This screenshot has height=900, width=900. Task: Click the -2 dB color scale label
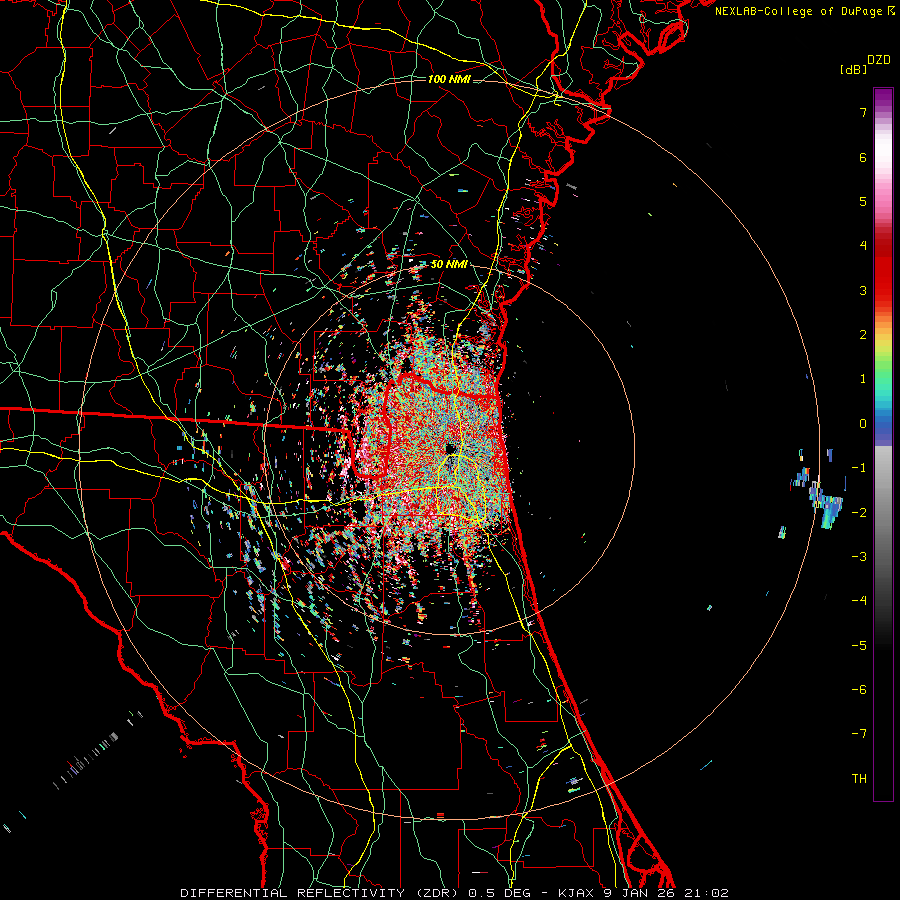859,513
